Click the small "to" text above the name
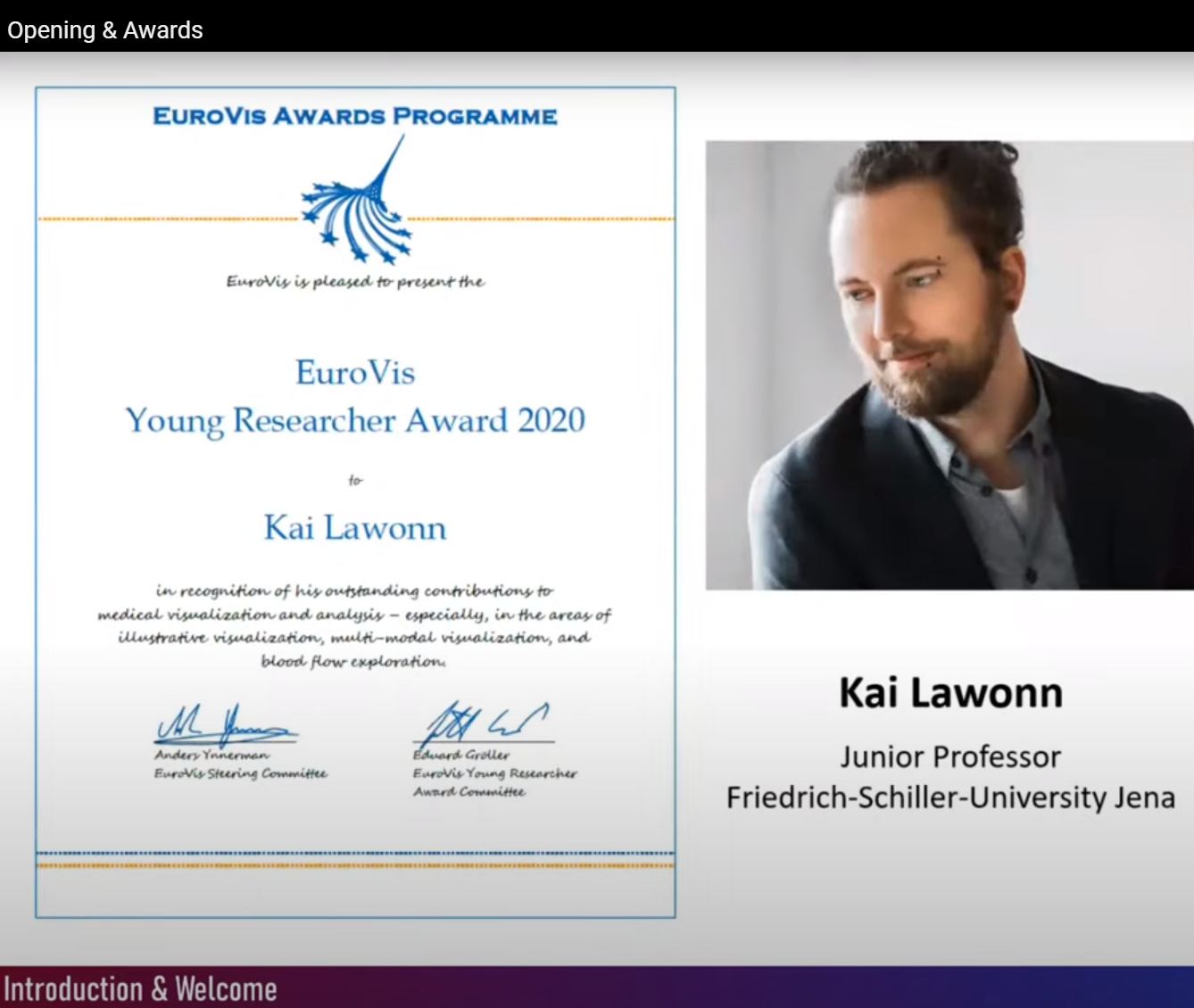Image resolution: width=1194 pixels, height=1008 pixels. click(x=355, y=480)
